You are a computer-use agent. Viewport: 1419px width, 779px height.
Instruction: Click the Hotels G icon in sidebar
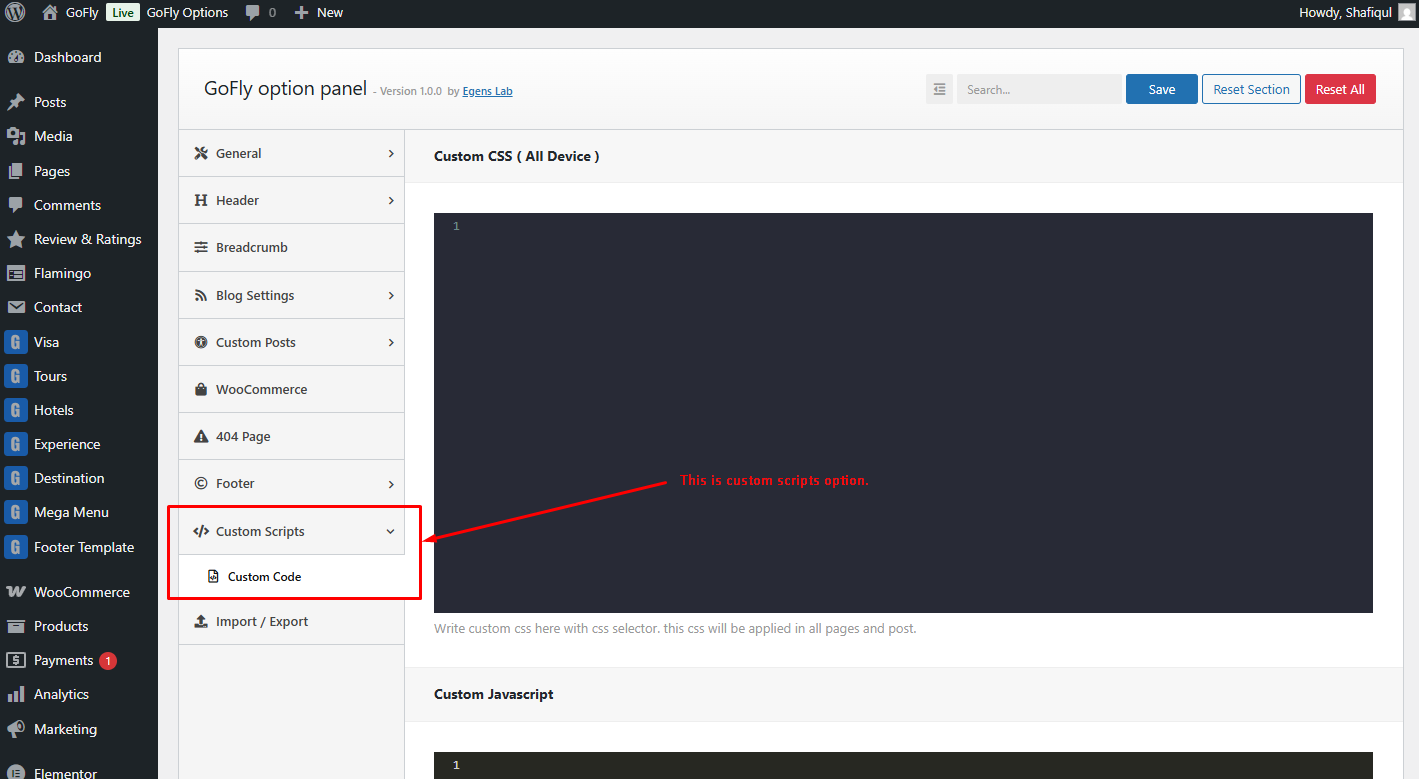pos(16,410)
